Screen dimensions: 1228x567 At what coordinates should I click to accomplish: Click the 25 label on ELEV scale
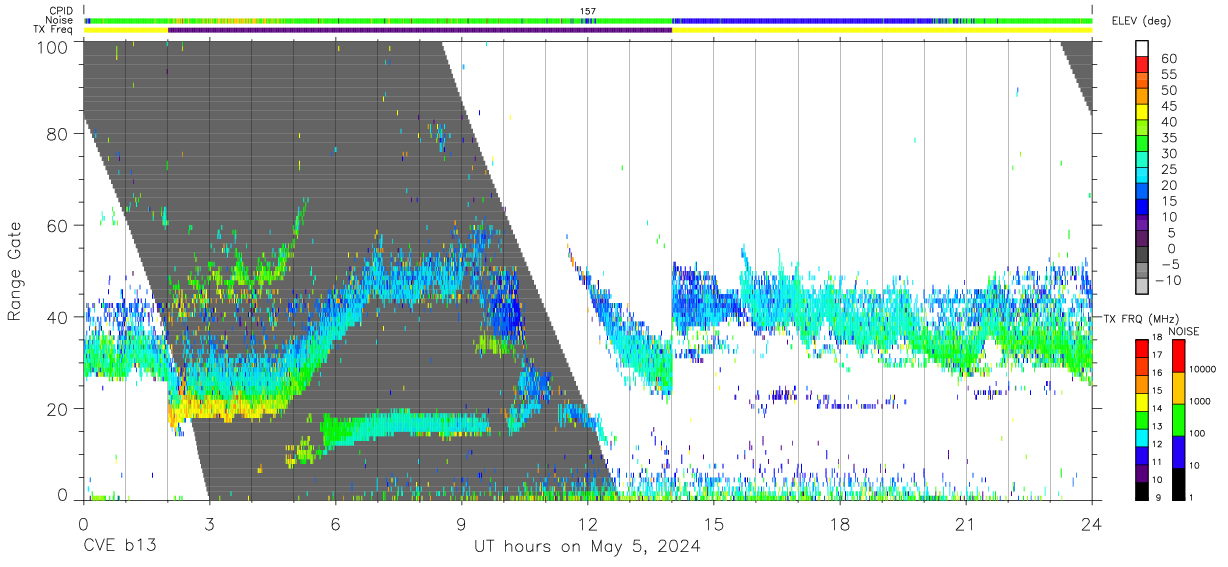(1168, 170)
